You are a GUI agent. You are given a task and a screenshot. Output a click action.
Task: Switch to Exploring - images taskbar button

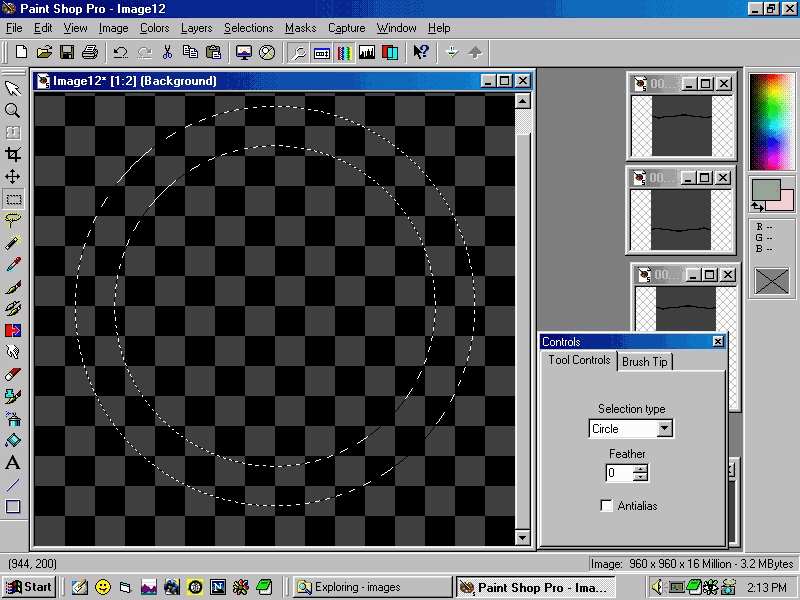[x=371, y=587]
